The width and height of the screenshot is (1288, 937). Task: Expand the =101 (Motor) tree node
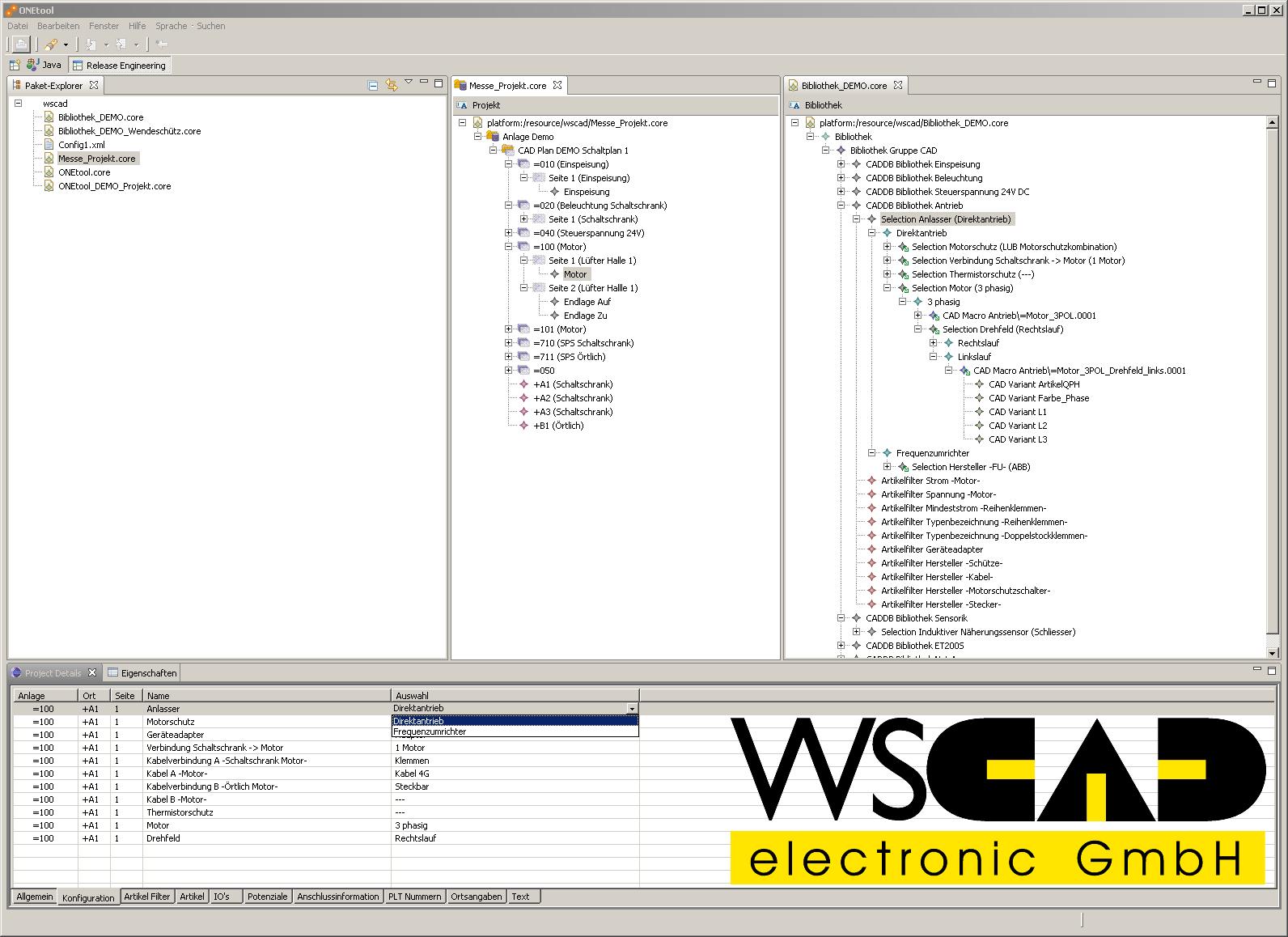pyautogui.click(x=509, y=329)
